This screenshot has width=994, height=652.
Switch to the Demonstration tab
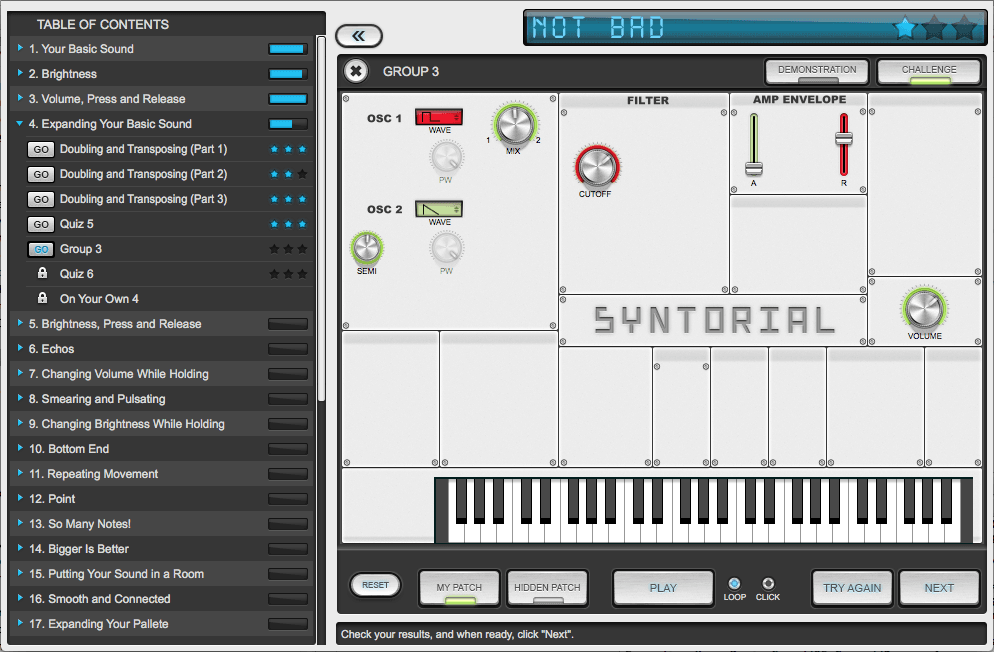point(817,72)
